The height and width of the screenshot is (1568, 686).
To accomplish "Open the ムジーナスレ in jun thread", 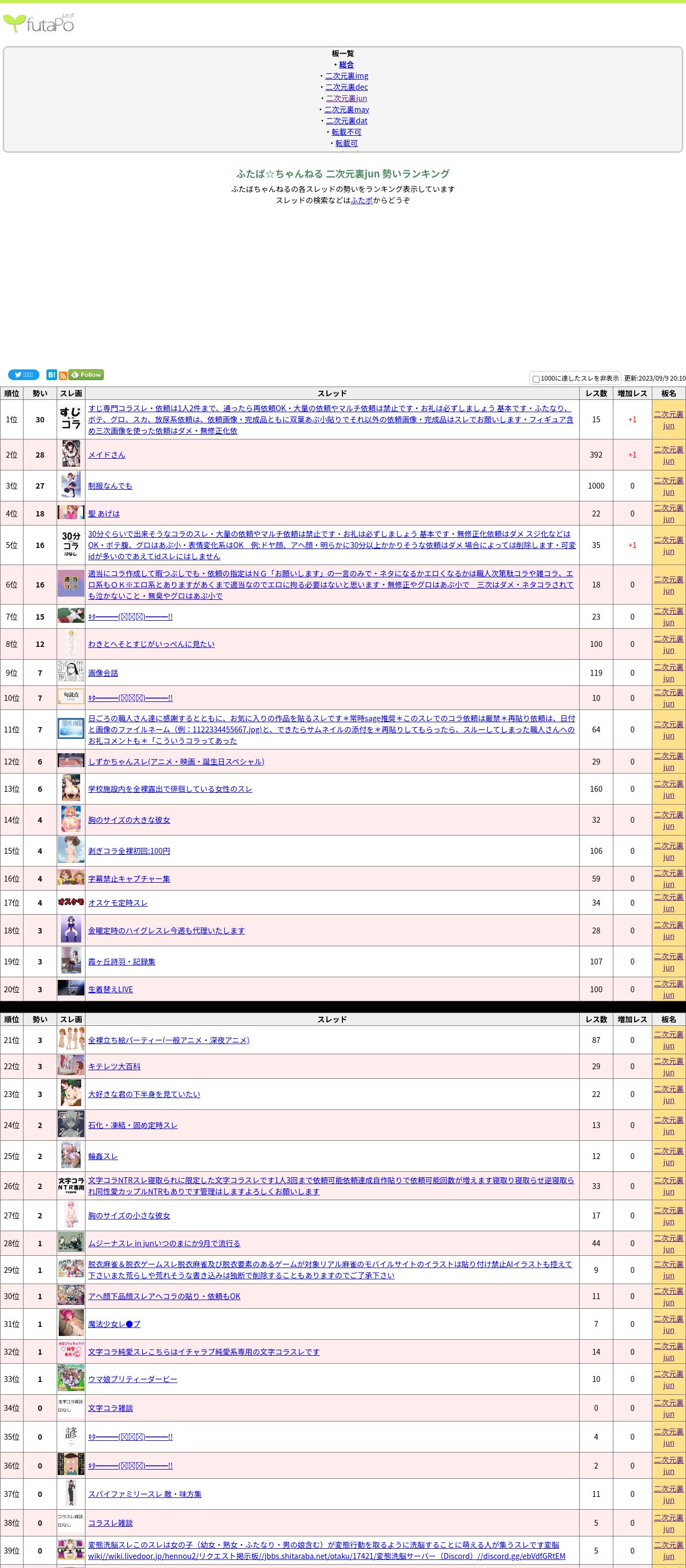I will [x=164, y=1243].
